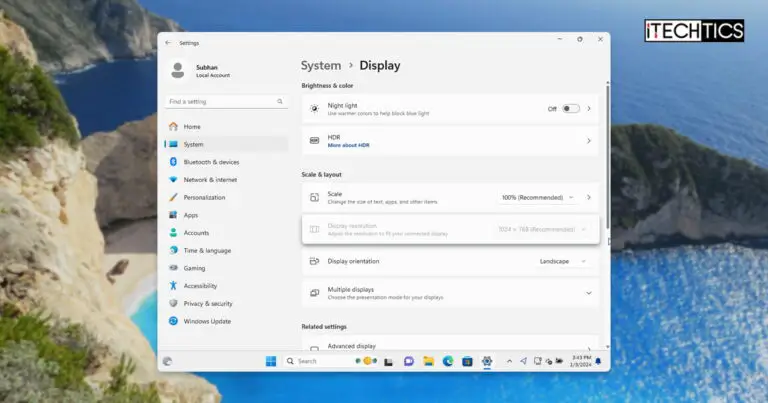Click the Windows Start button on taskbar
The width and height of the screenshot is (768, 403).
point(270,361)
